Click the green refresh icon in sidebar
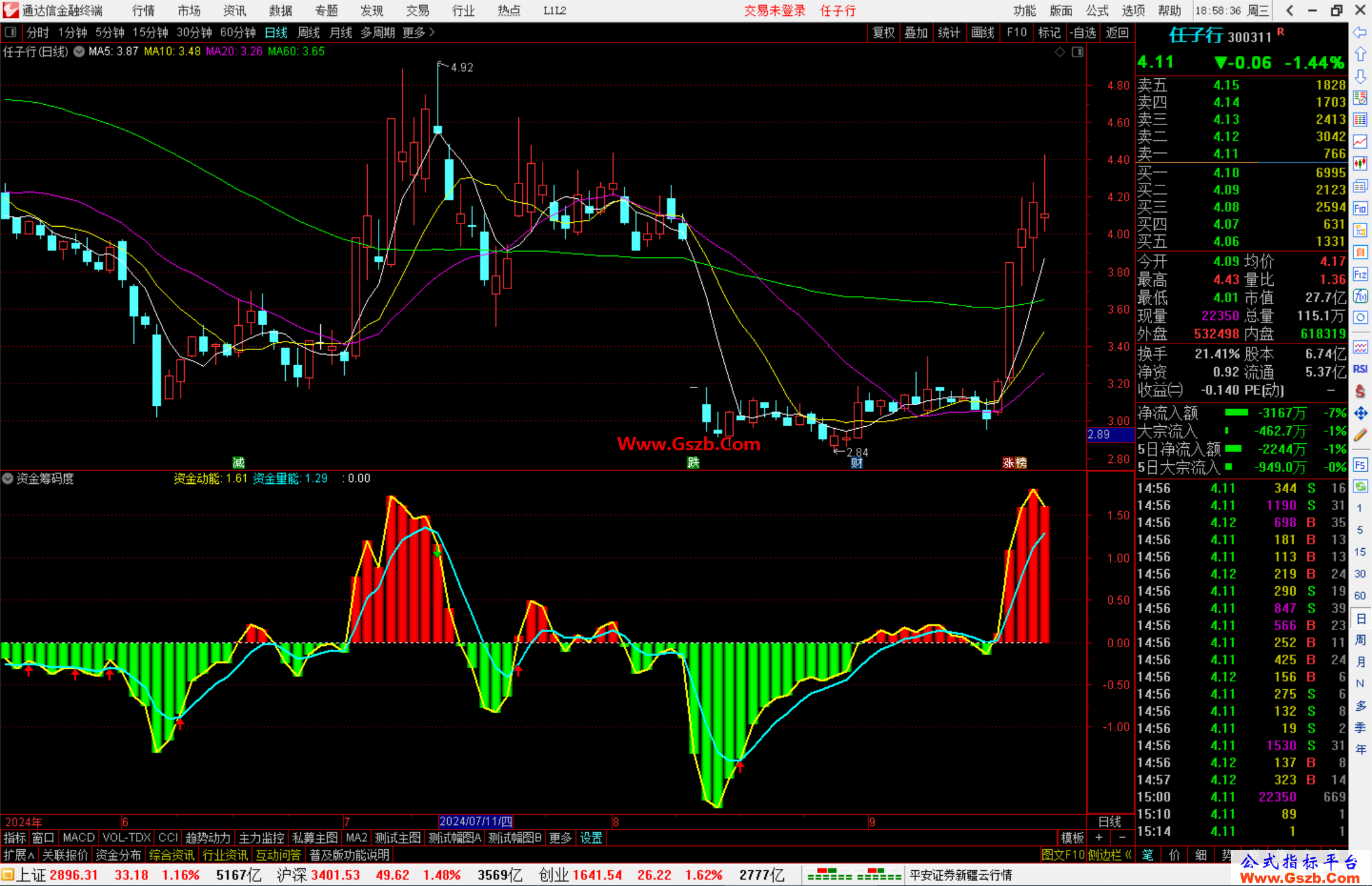The width and height of the screenshot is (1372, 886). point(1360,487)
